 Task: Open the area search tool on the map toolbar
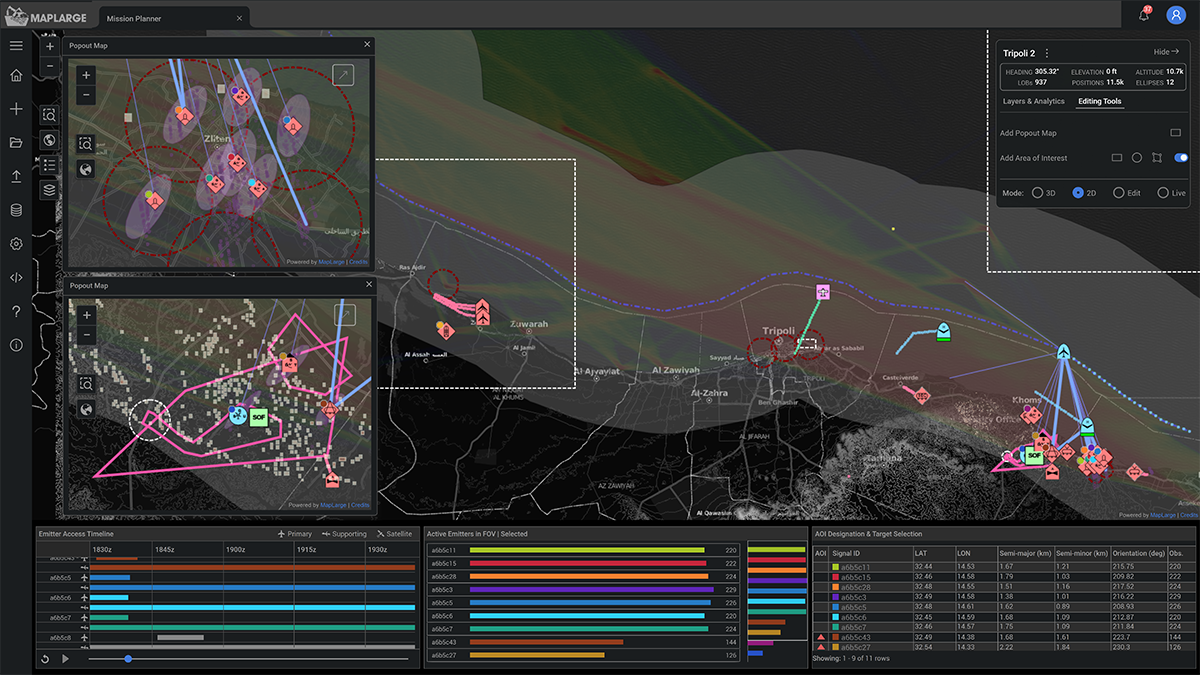pyautogui.click(x=48, y=115)
